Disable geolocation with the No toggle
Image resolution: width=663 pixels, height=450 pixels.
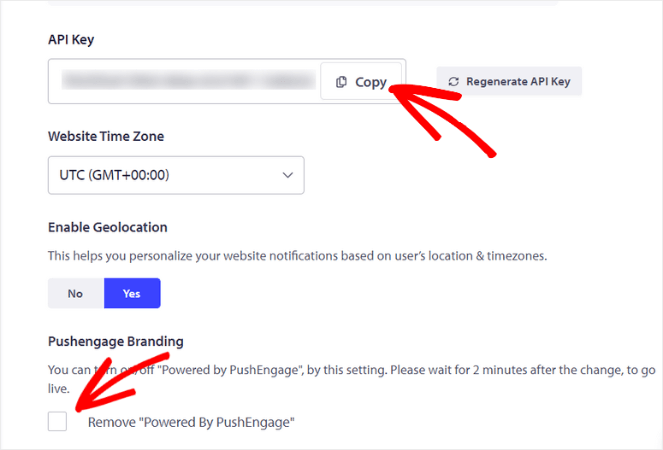pos(75,294)
